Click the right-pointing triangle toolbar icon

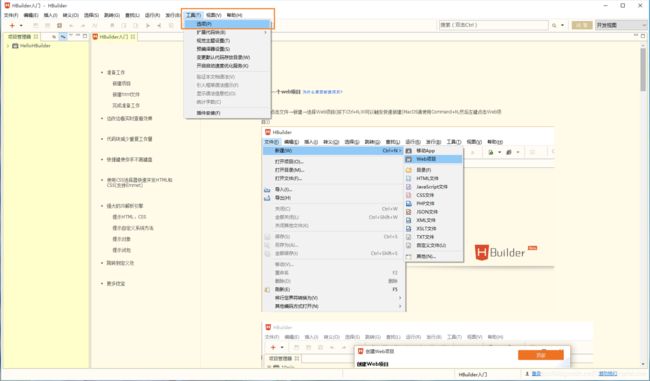click(148, 26)
